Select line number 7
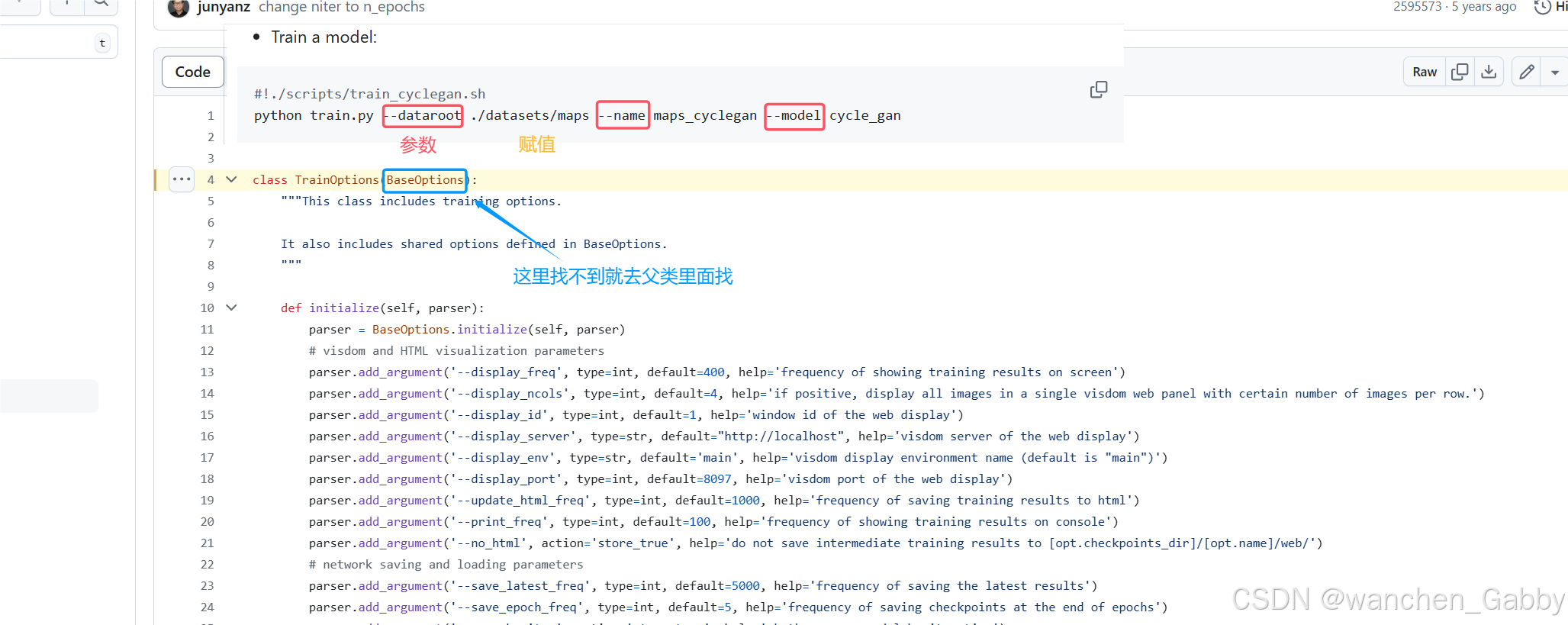 [x=211, y=243]
